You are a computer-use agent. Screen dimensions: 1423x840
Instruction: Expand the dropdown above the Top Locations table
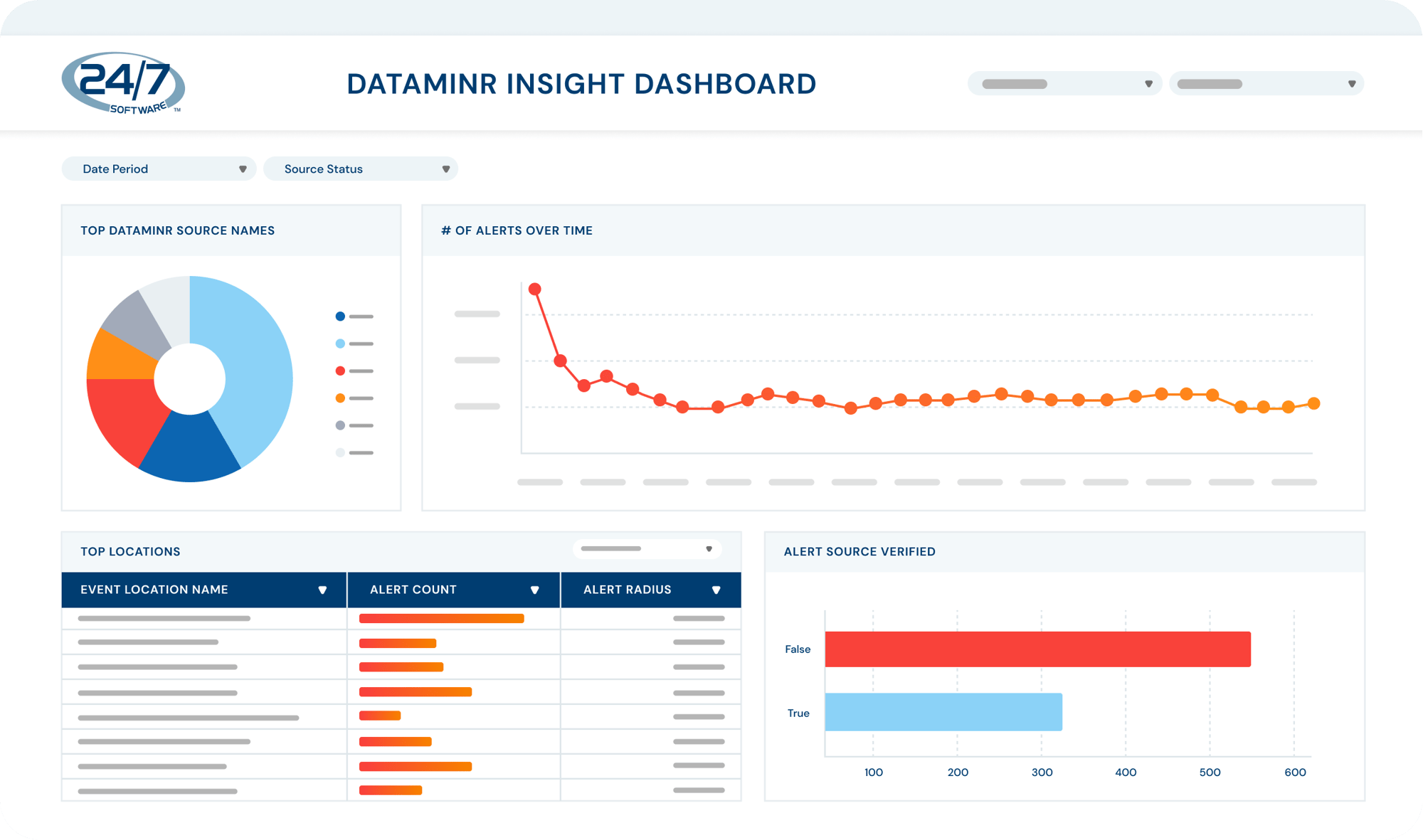click(646, 548)
